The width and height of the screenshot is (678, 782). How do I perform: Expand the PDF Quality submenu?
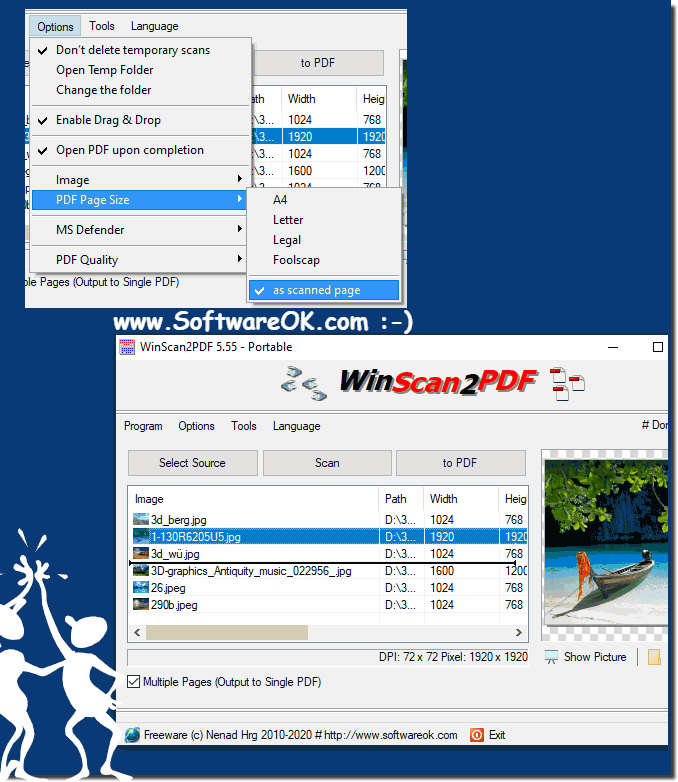(x=139, y=259)
